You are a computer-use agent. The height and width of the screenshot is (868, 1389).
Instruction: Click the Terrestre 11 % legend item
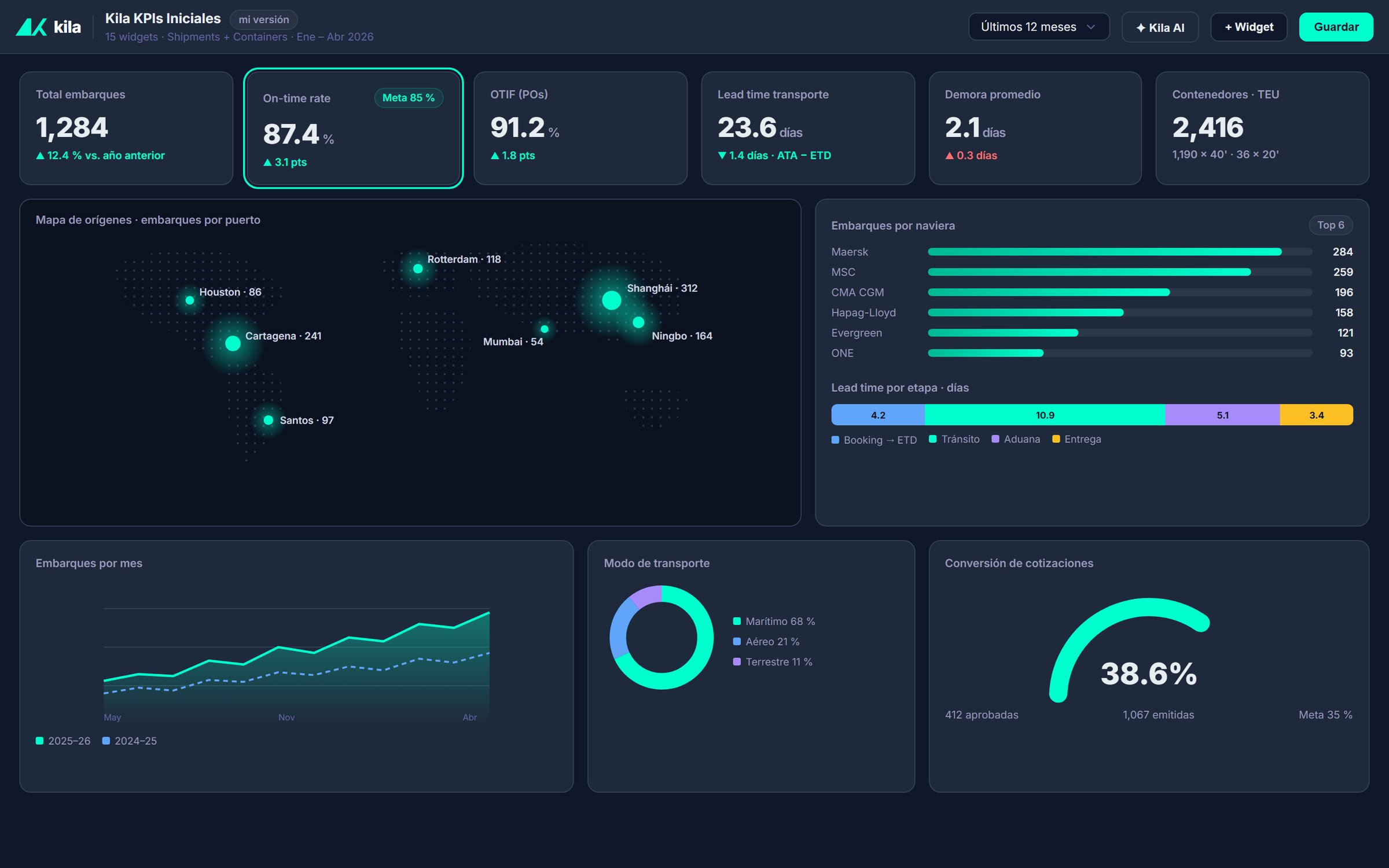pos(773,661)
